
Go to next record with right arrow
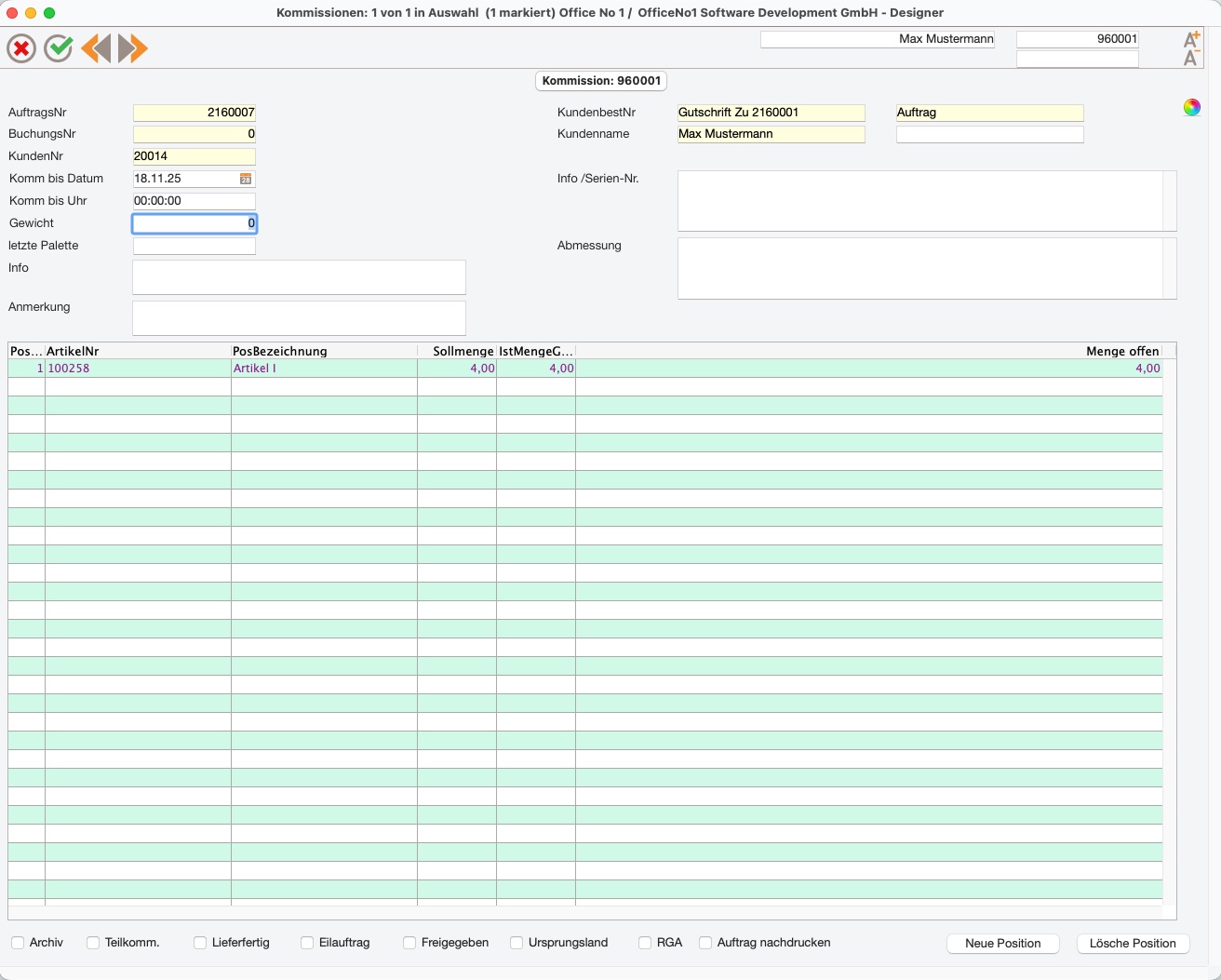133,48
